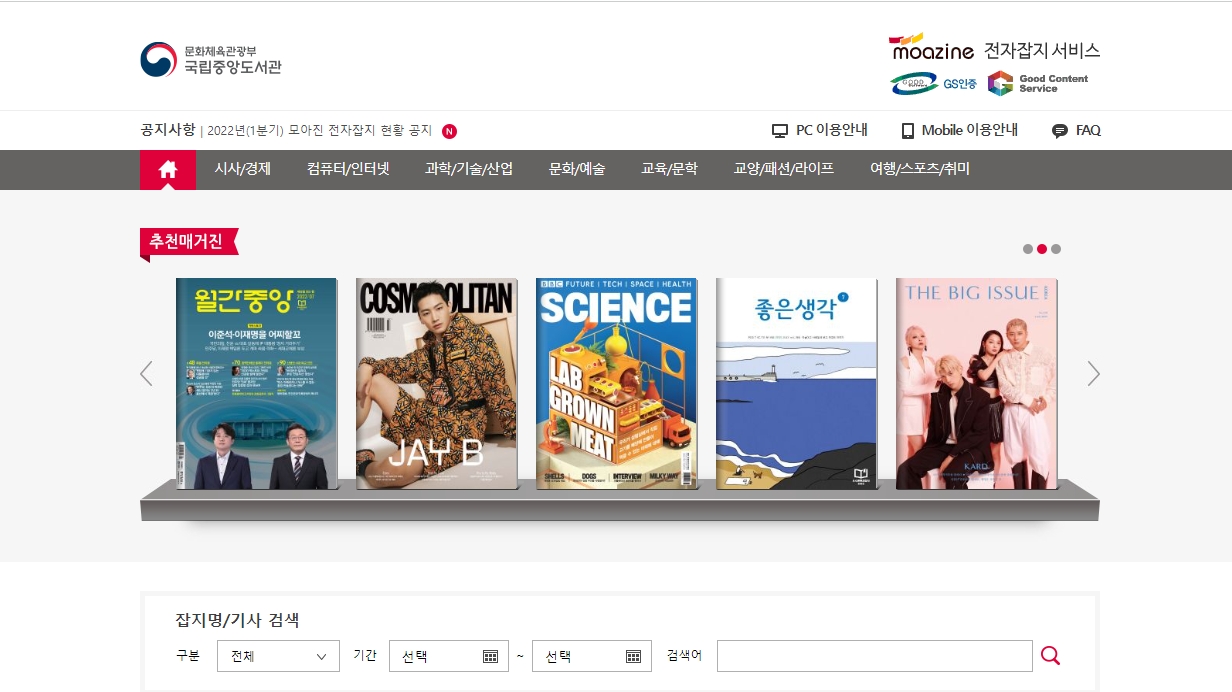This screenshot has height=692, width=1232.
Task: Open The Big Issue magazine cover
Action: pos(977,384)
